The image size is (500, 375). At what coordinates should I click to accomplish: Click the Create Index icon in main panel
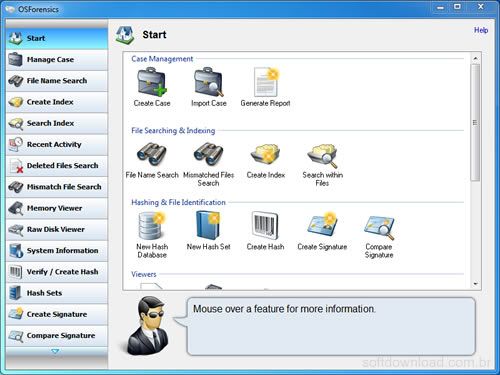266,155
